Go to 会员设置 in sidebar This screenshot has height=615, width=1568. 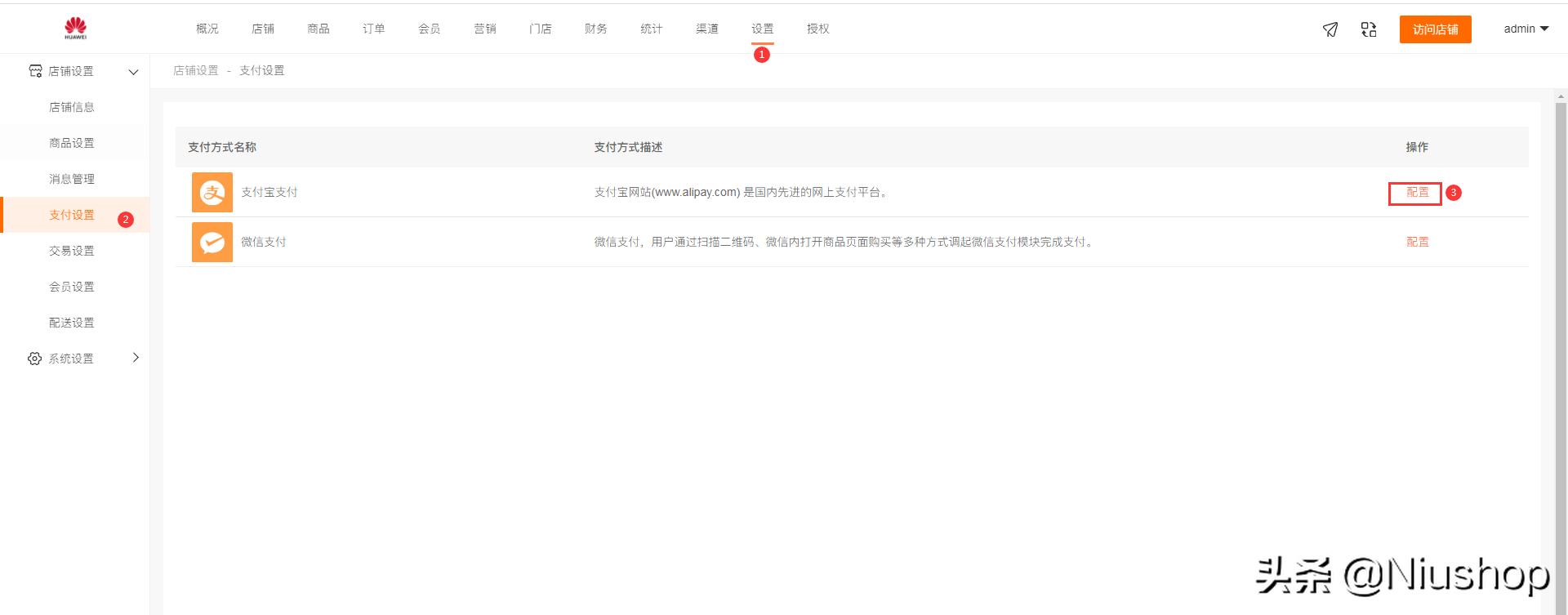click(x=72, y=287)
